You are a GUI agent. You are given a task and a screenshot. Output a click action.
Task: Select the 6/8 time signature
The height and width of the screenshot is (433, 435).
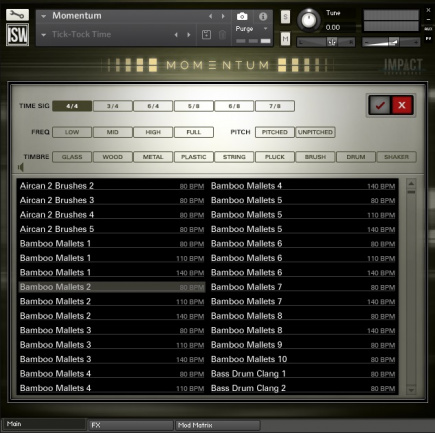coord(234,106)
